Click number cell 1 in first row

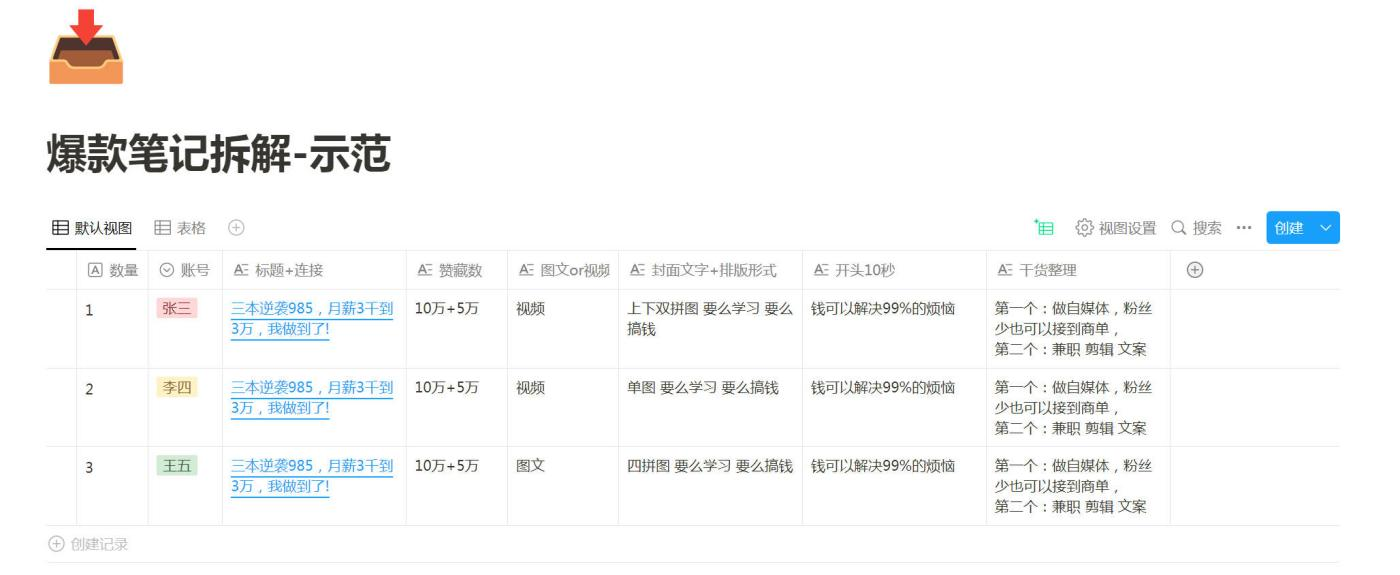click(112, 329)
